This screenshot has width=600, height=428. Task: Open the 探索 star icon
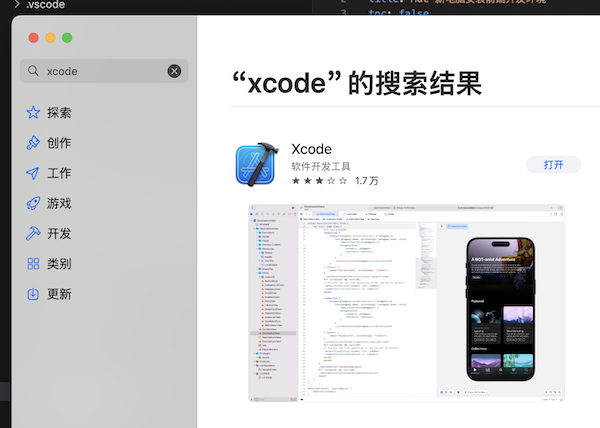[33, 112]
